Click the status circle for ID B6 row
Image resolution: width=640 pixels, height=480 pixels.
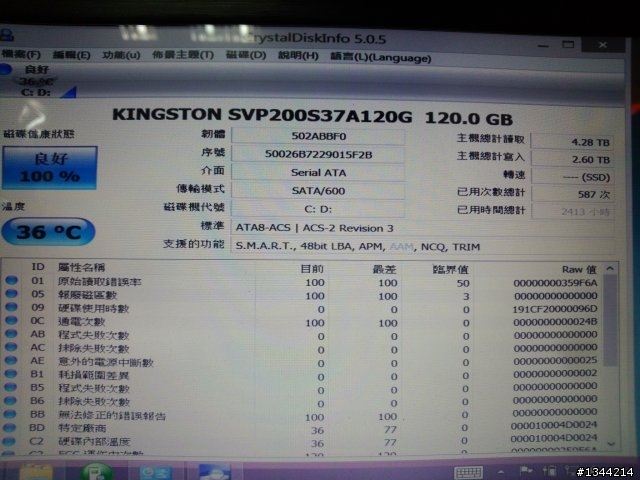coord(11,400)
